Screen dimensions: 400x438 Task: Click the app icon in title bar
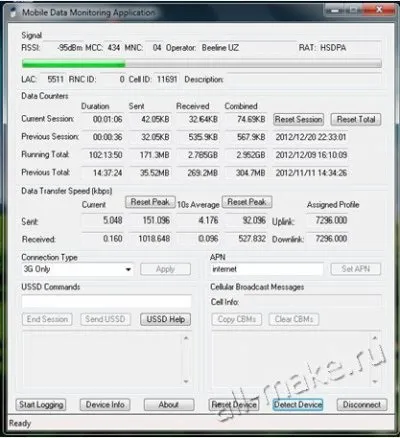(13, 13)
